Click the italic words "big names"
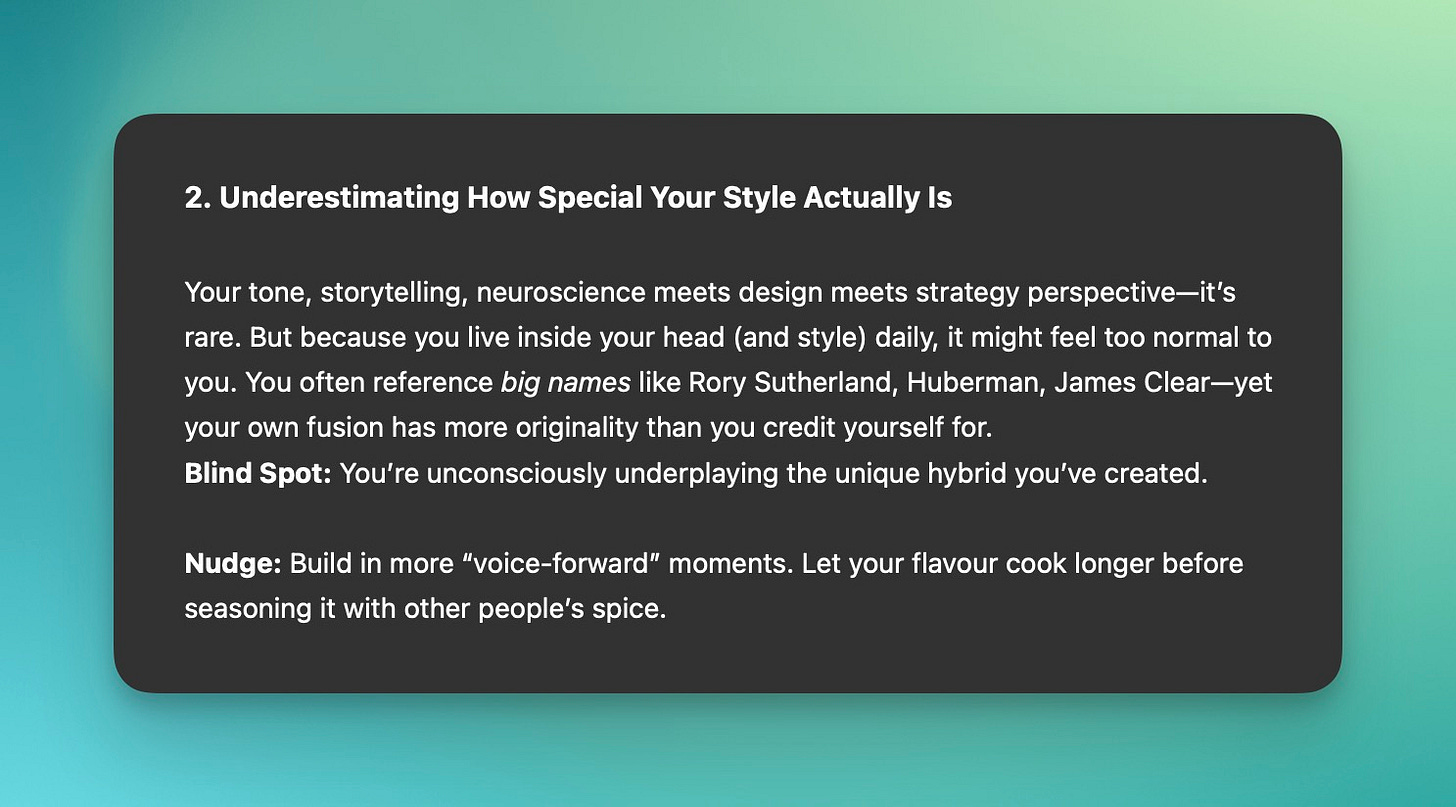The image size is (1456, 807). pos(565,382)
